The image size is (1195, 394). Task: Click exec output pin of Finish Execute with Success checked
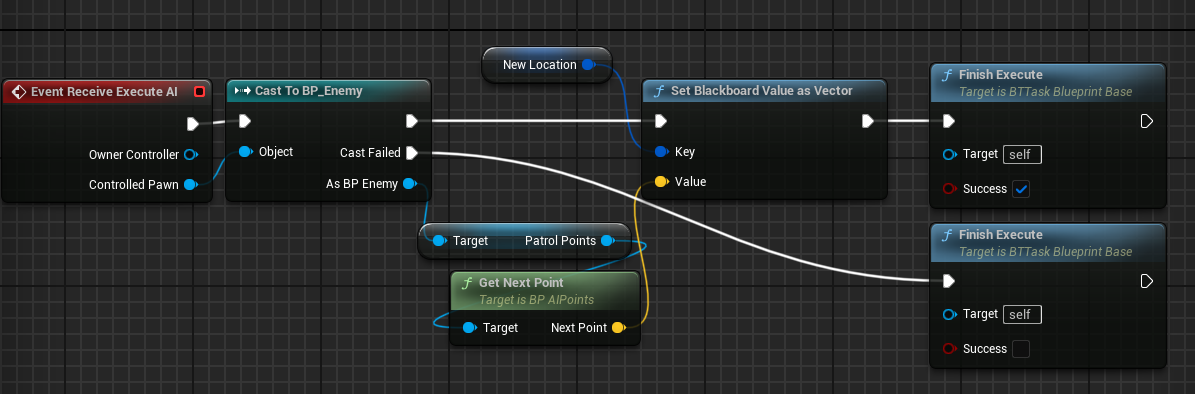[x=1146, y=121]
